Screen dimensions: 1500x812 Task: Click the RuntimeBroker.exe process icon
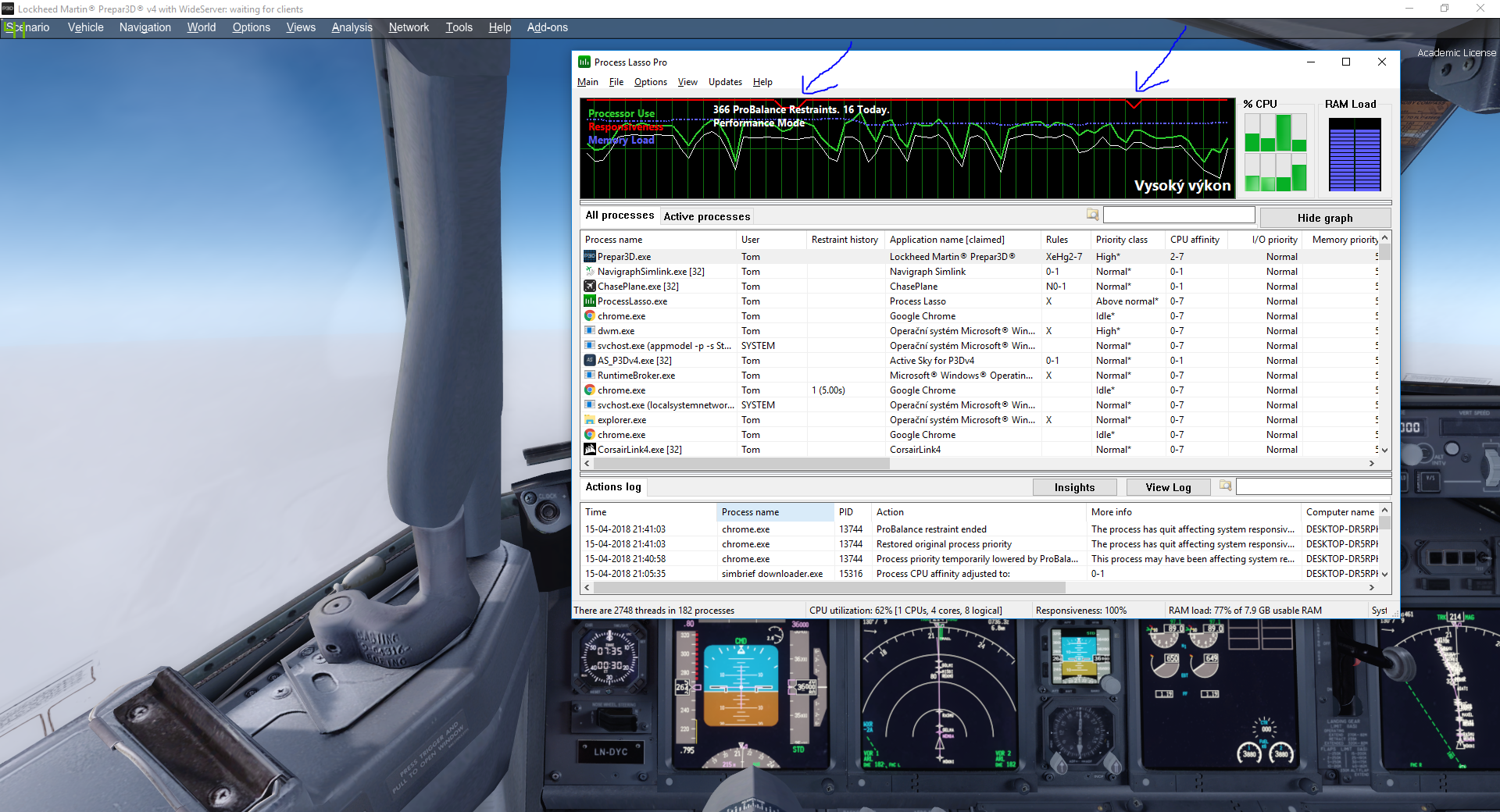point(590,375)
